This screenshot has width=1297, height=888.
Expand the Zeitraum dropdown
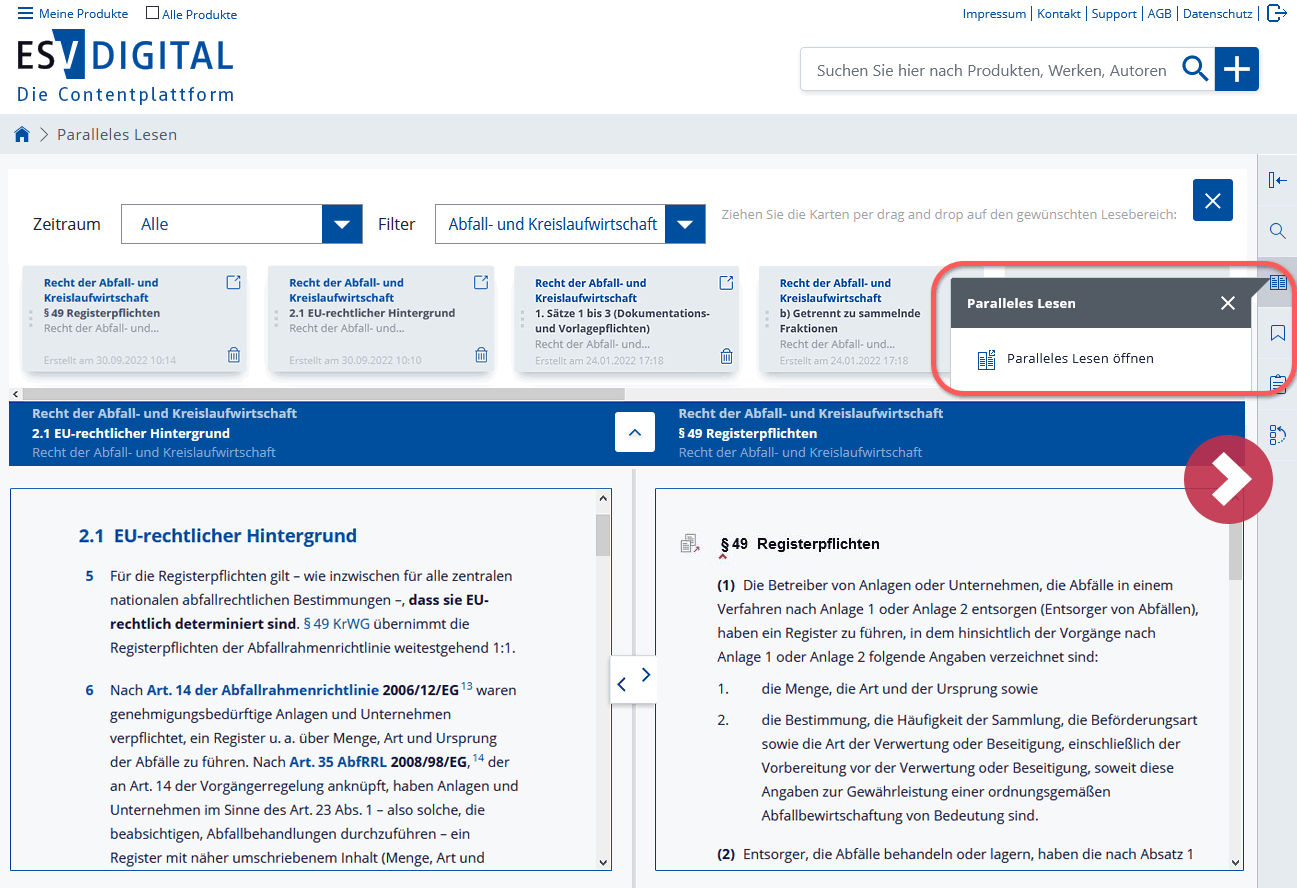point(341,224)
